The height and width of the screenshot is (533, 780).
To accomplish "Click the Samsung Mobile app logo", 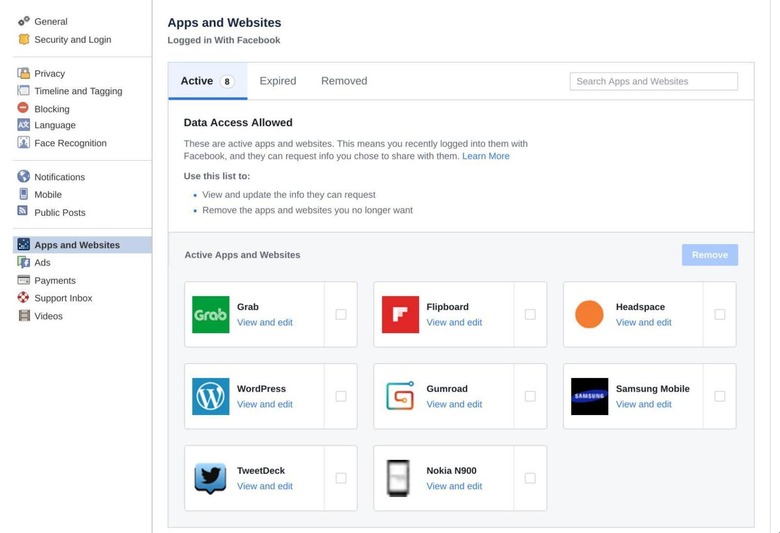I will [589, 396].
